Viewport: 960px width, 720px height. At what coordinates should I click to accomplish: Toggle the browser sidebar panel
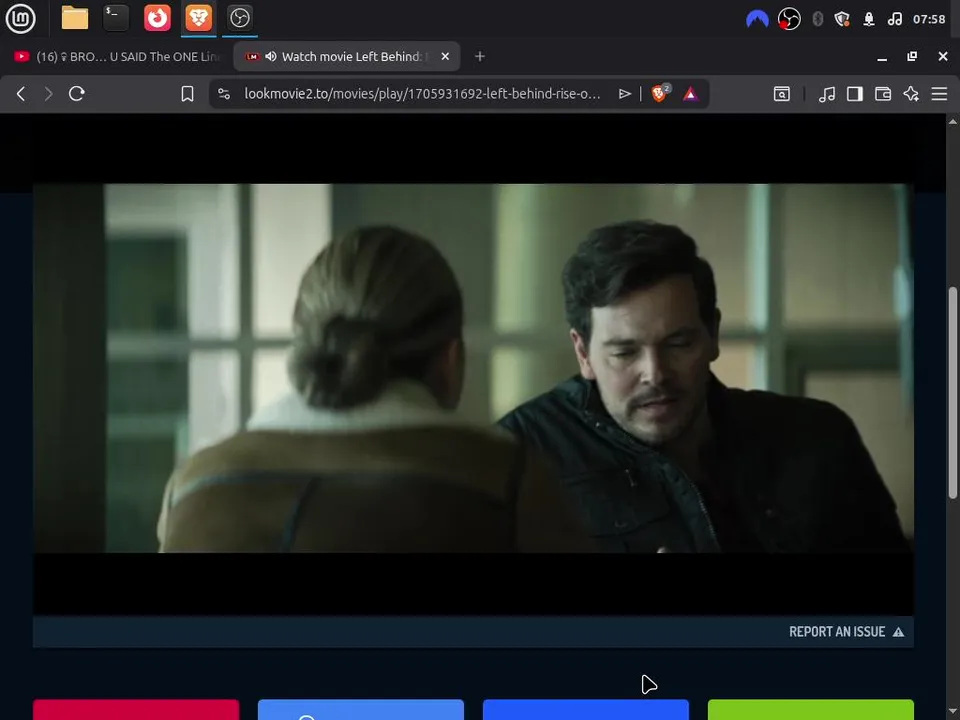(x=855, y=94)
